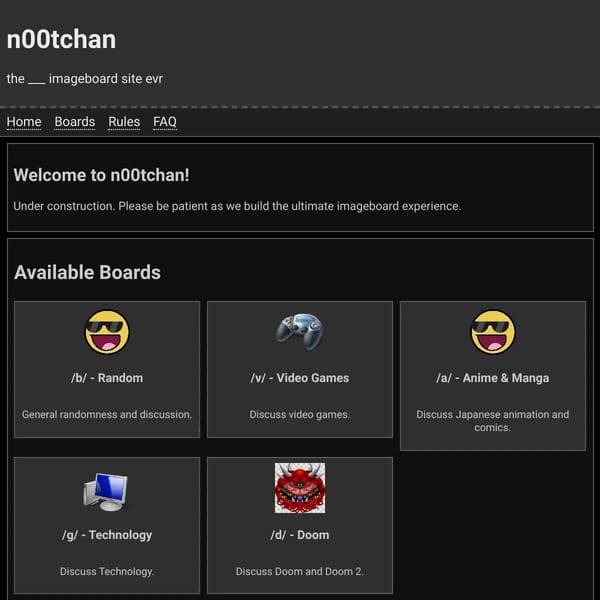Screen dimensions: 600x600
Task: Go to the Home nav link
Action: pos(24,122)
